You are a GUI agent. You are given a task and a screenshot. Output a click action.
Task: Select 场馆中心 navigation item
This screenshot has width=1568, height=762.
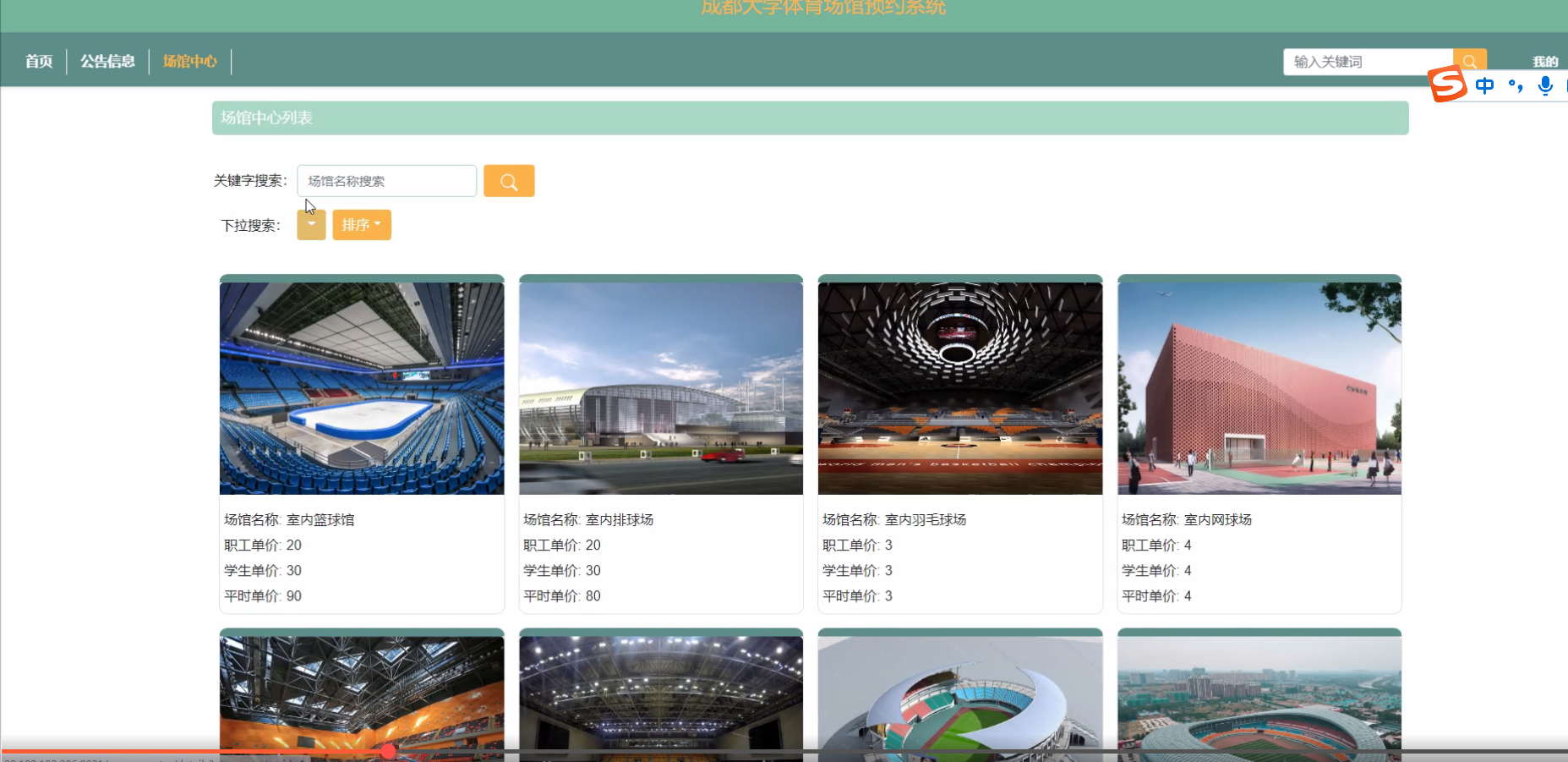[190, 61]
